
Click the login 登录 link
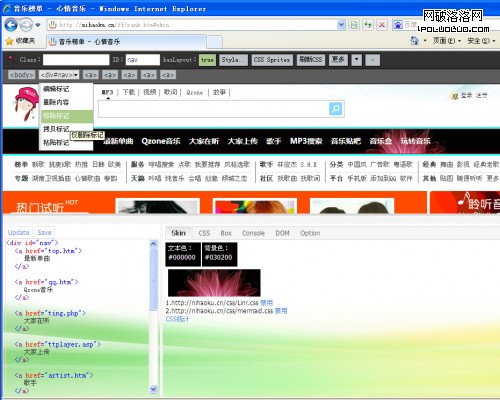[x=466, y=96]
